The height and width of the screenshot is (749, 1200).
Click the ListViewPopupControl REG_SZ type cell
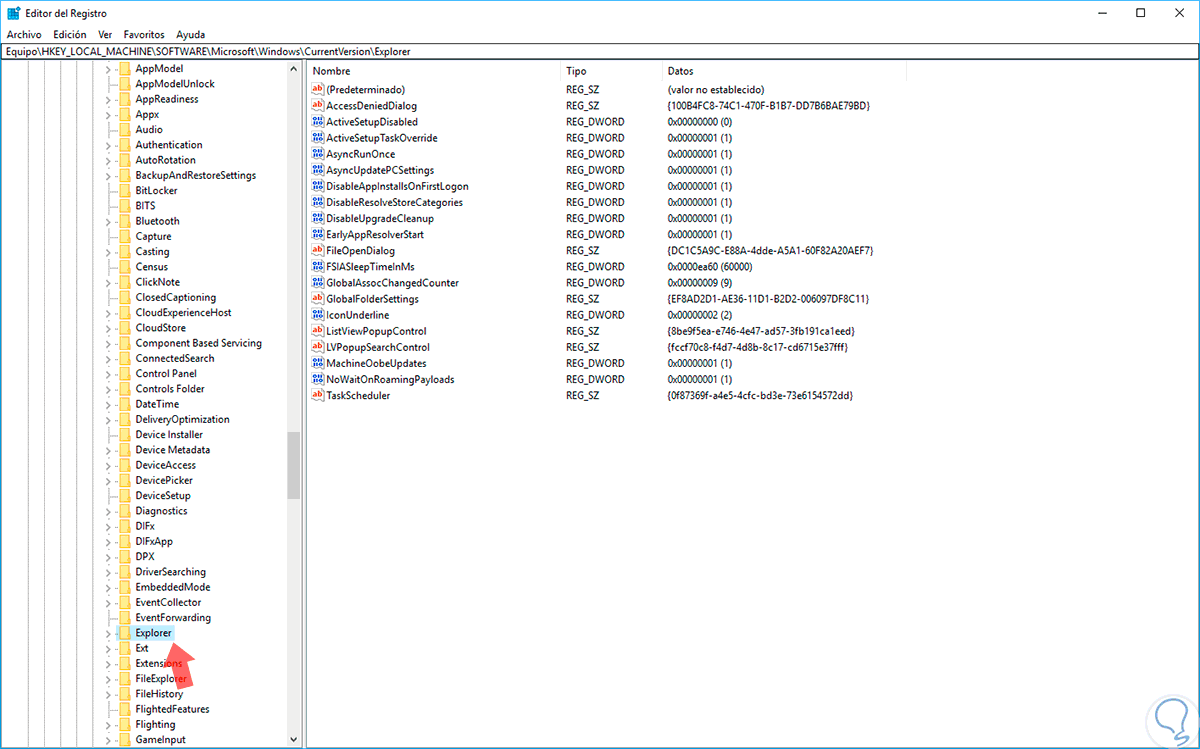581,331
